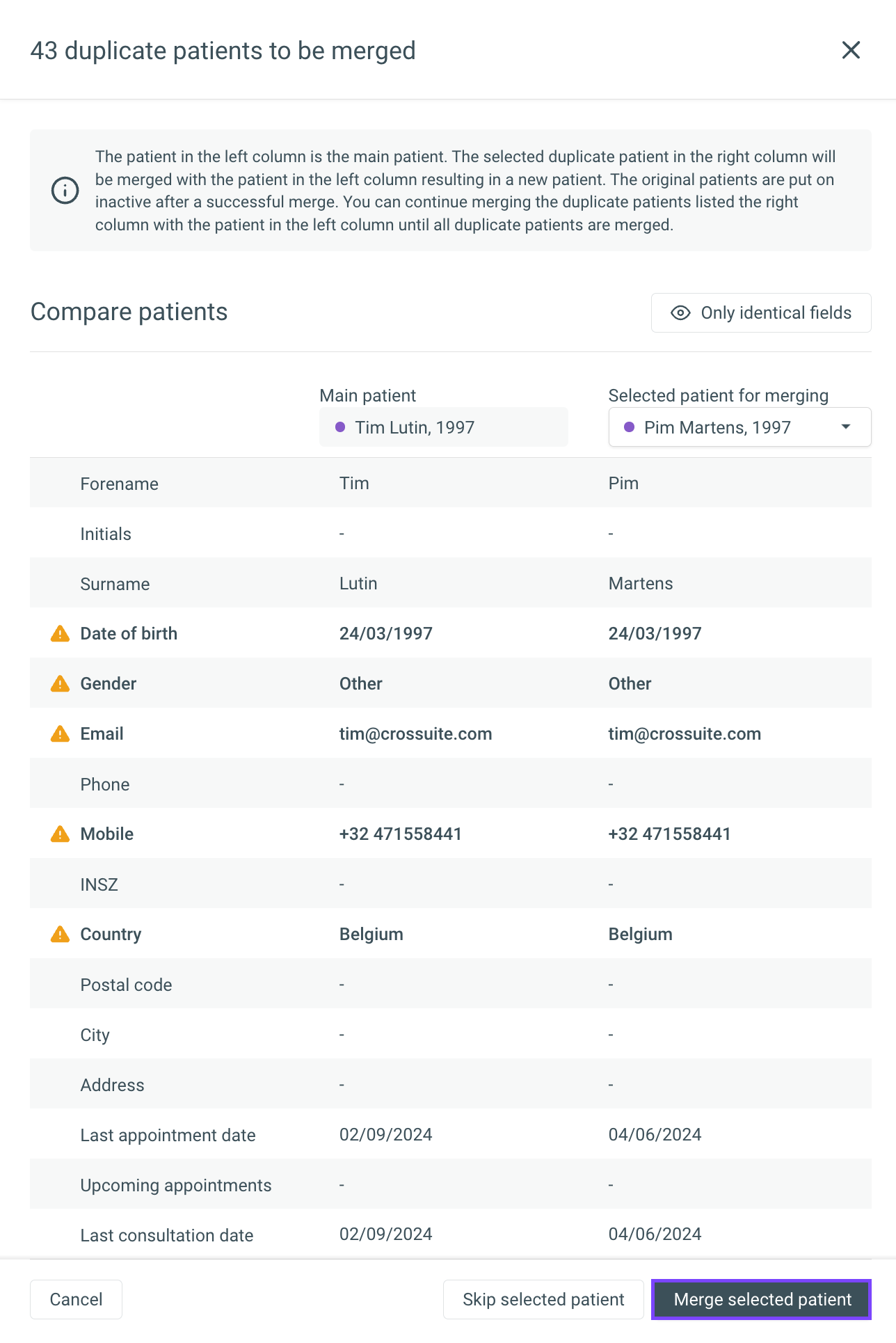Click the warning icon beside Country
The height and width of the screenshot is (1343, 896).
61,934
